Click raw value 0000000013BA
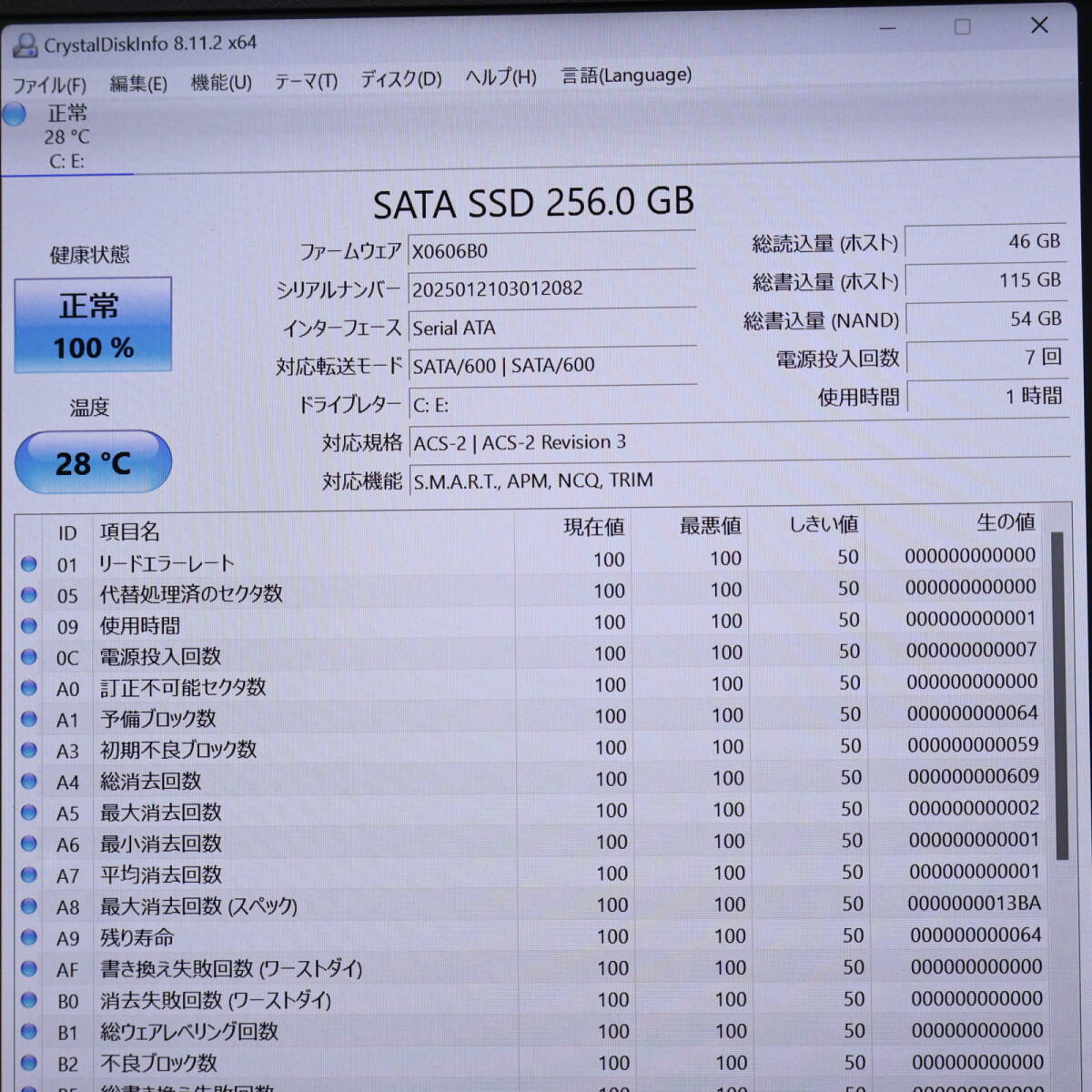 click(975, 904)
